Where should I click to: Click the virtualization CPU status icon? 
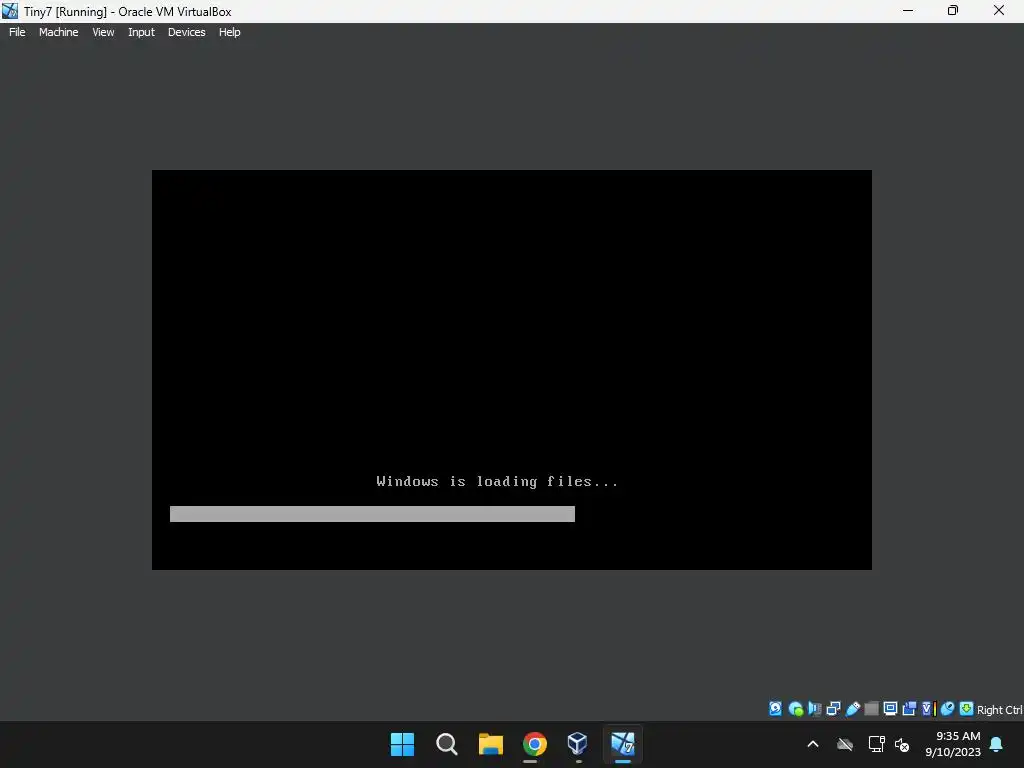click(x=929, y=709)
